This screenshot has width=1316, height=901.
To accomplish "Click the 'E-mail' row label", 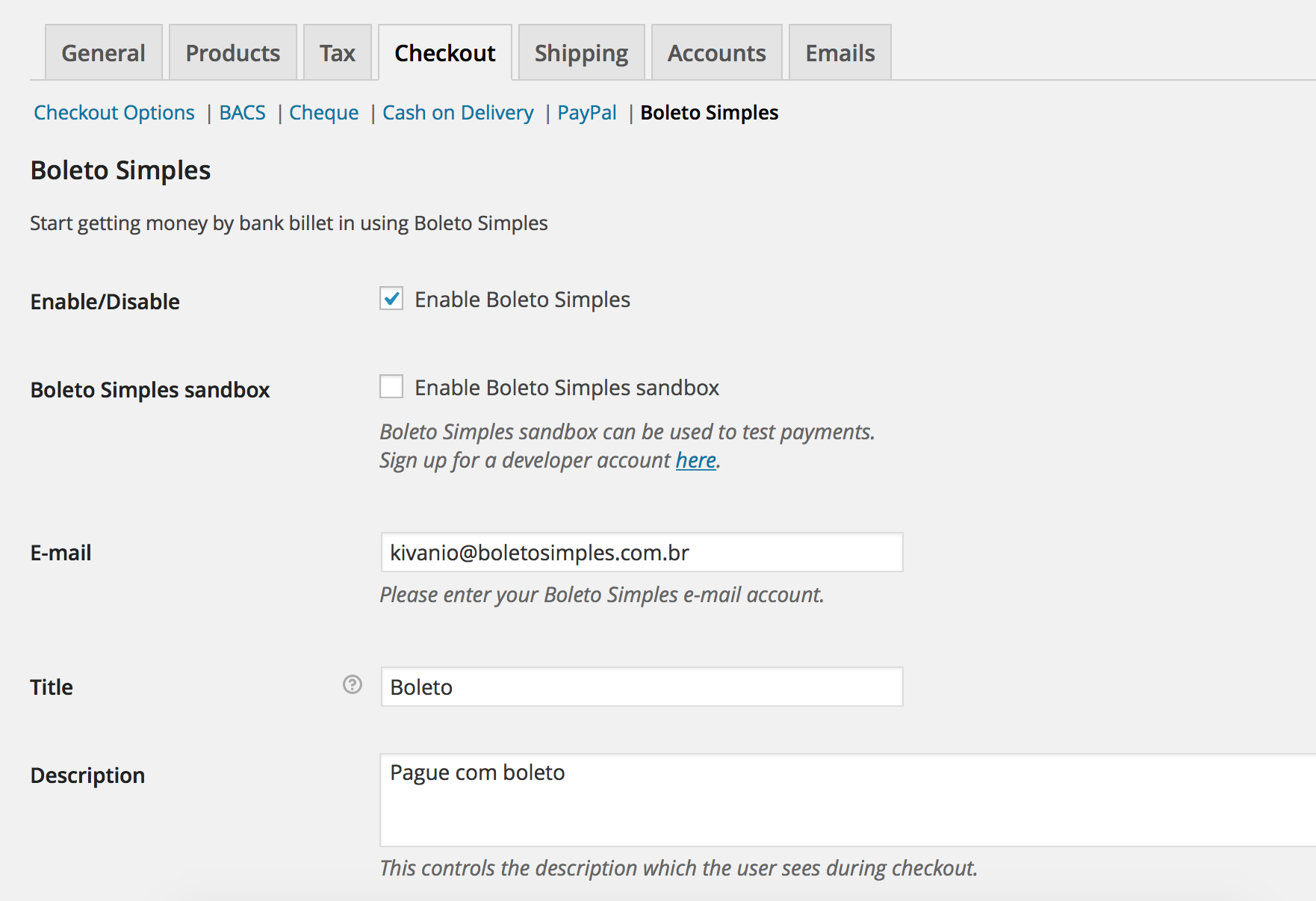I will pyautogui.click(x=61, y=553).
